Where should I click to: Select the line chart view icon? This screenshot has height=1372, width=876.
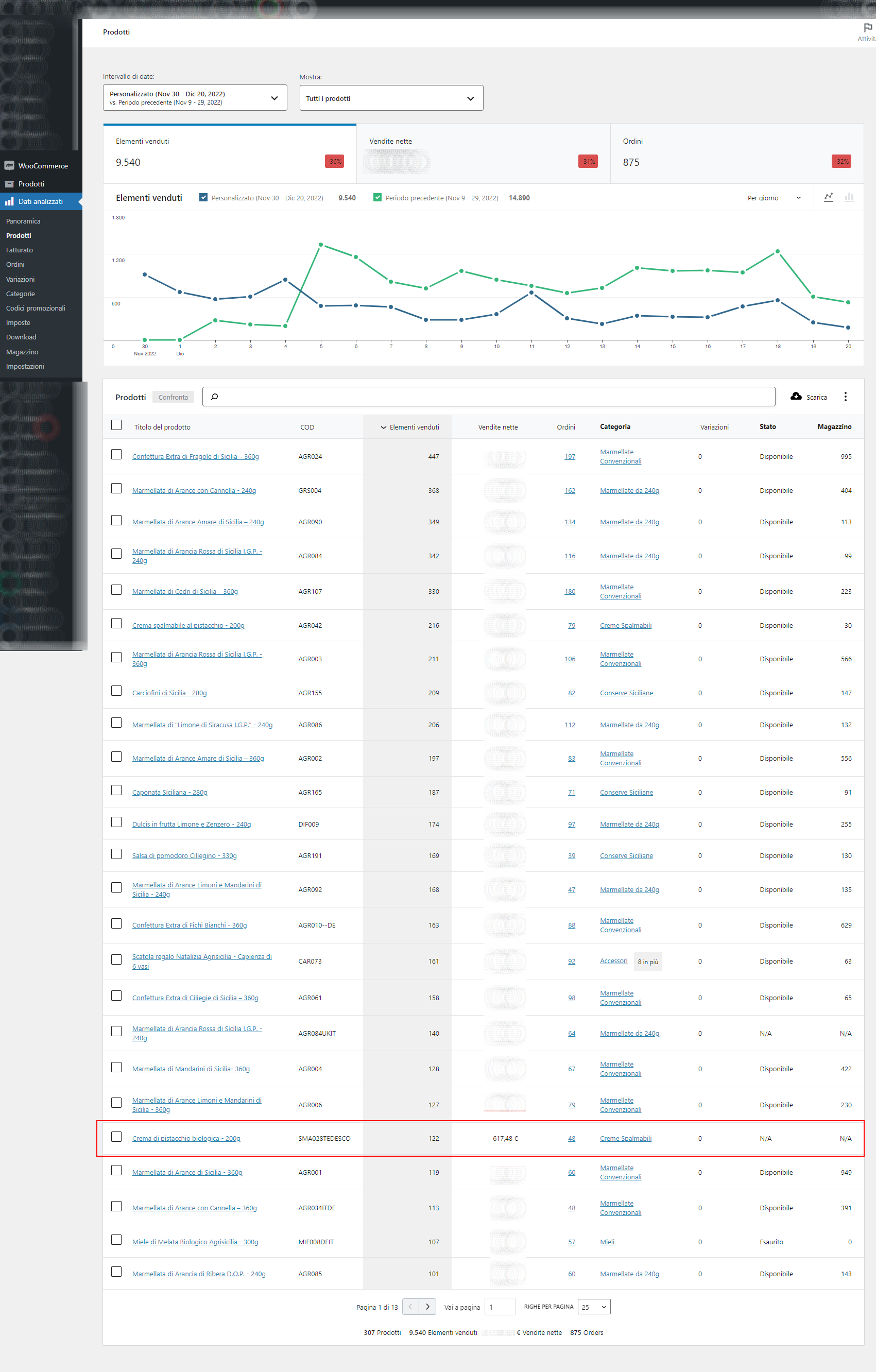coord(829,197)
